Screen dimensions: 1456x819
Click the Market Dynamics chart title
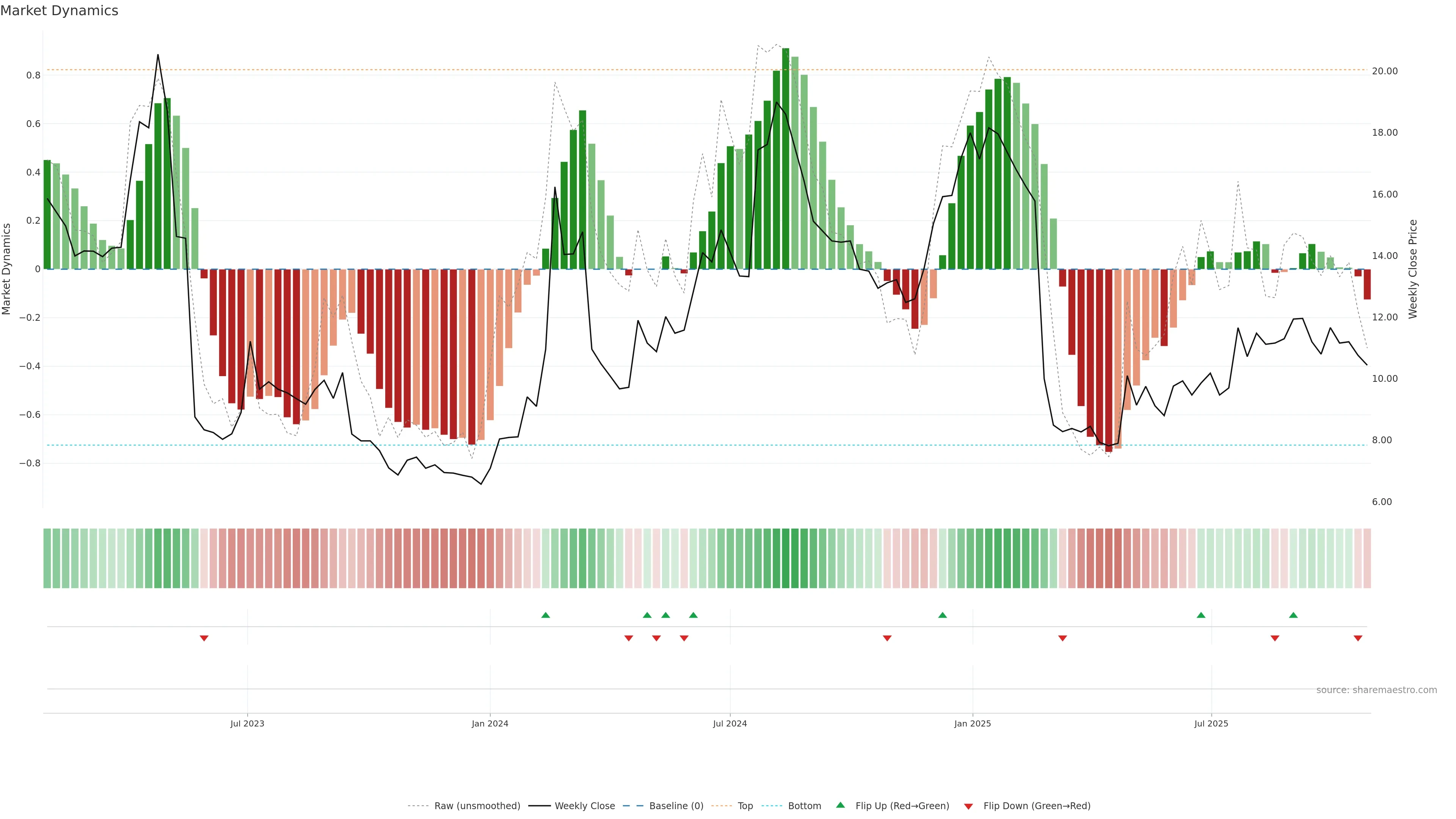(x=60, y=11)
